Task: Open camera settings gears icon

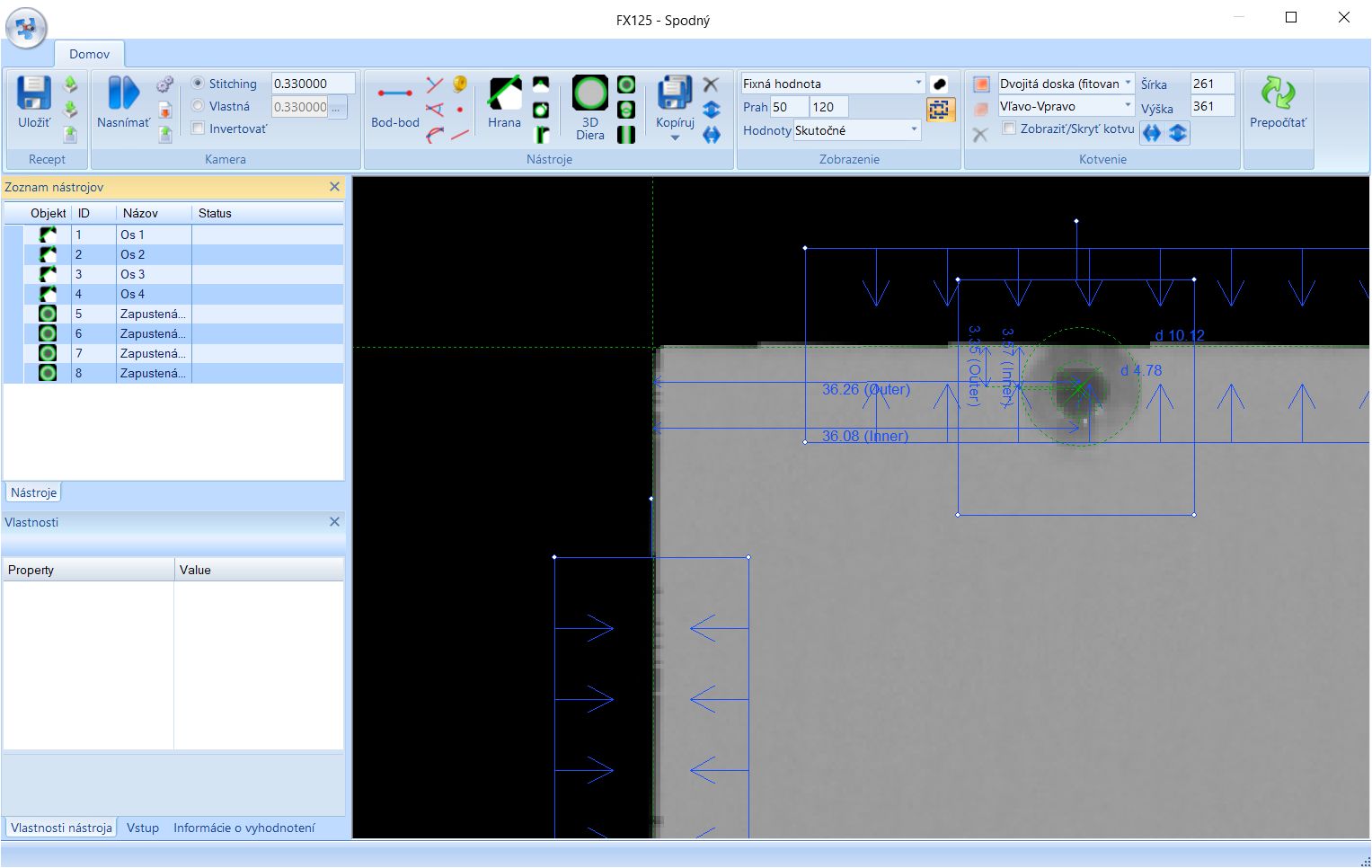Action: coord(164,84)
